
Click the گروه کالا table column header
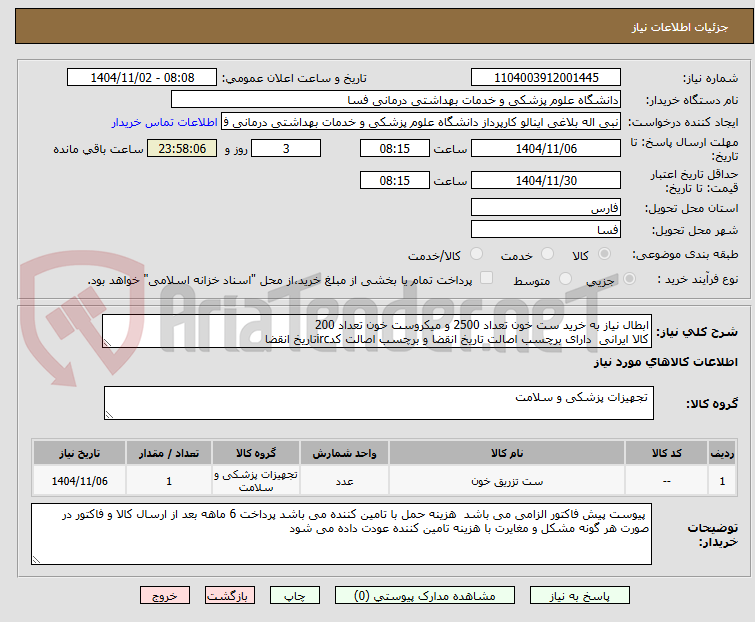(256, 453)
